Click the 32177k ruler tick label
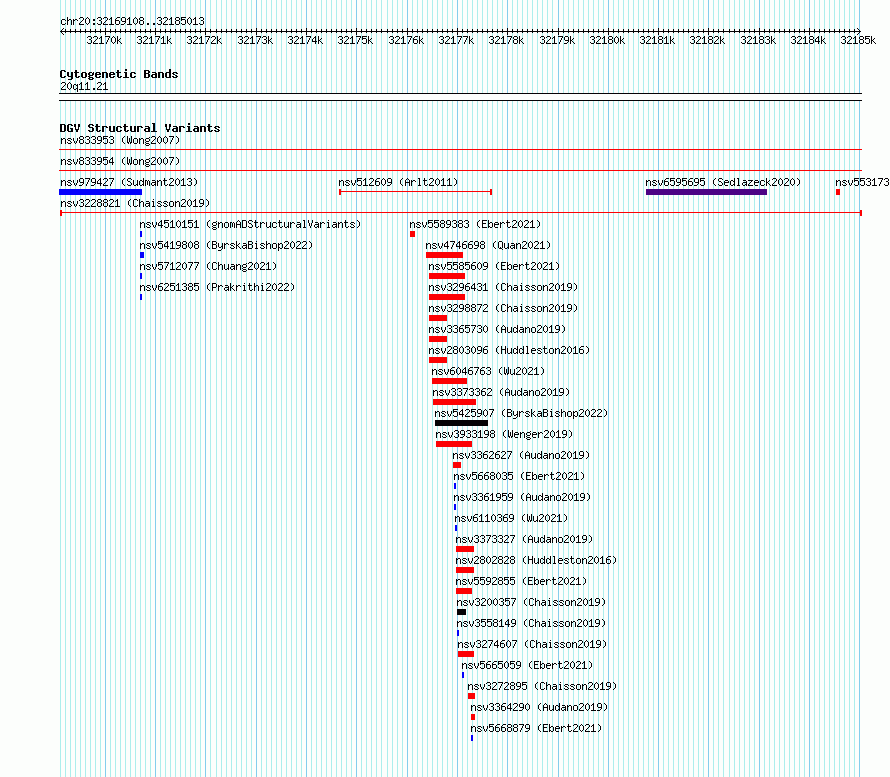This screenshot has height=777, width=890. 456,40
